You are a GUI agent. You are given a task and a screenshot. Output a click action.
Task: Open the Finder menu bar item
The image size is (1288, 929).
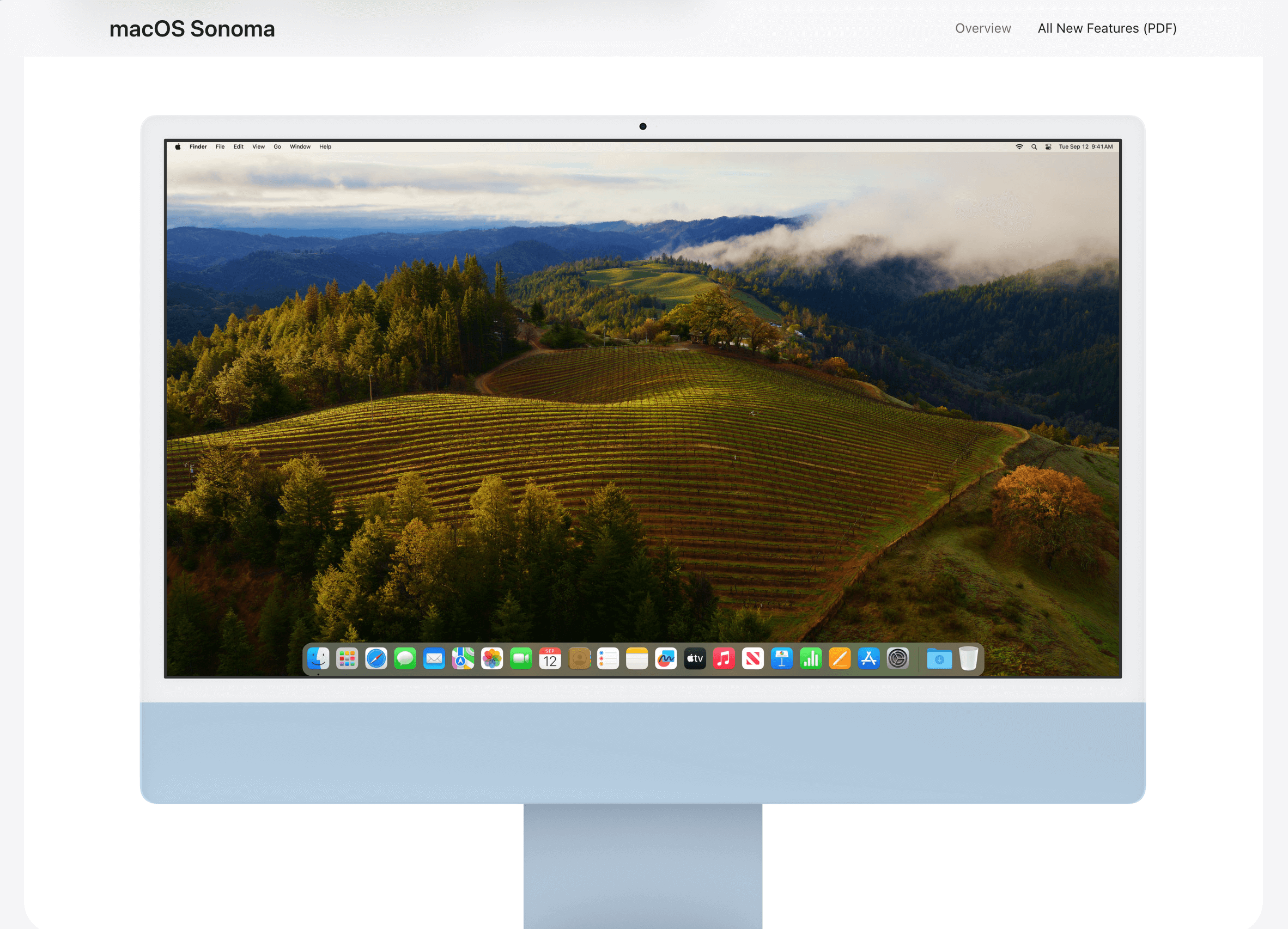tap(198, 147)
